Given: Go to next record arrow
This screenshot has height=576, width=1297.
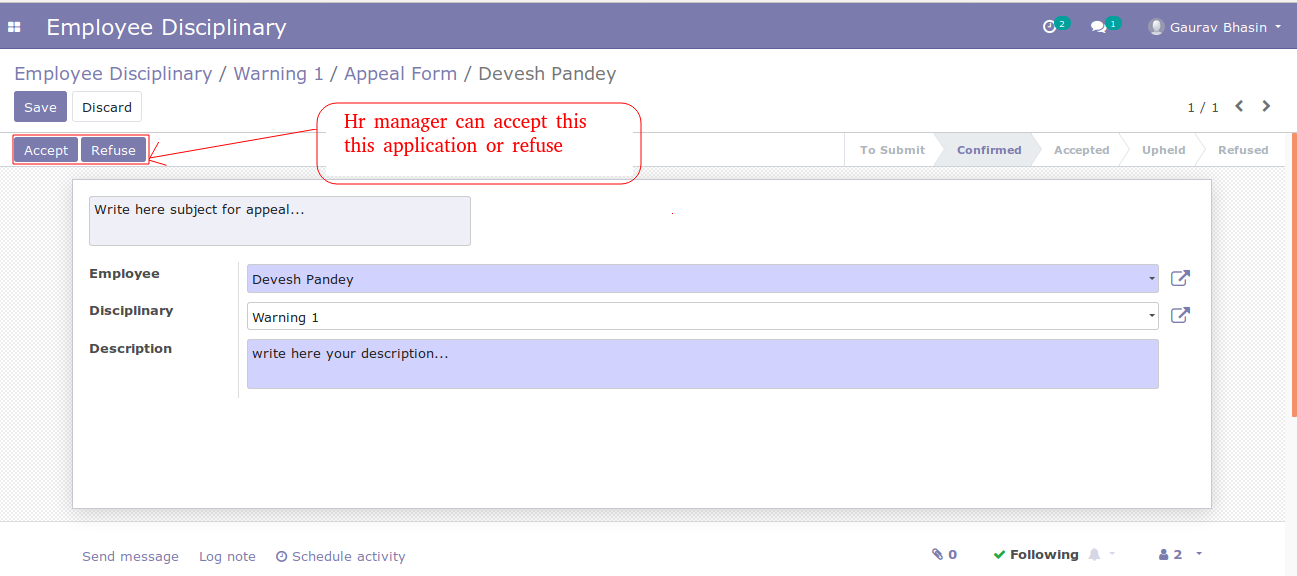Looking at the screenshot, I should [1266, 106].
